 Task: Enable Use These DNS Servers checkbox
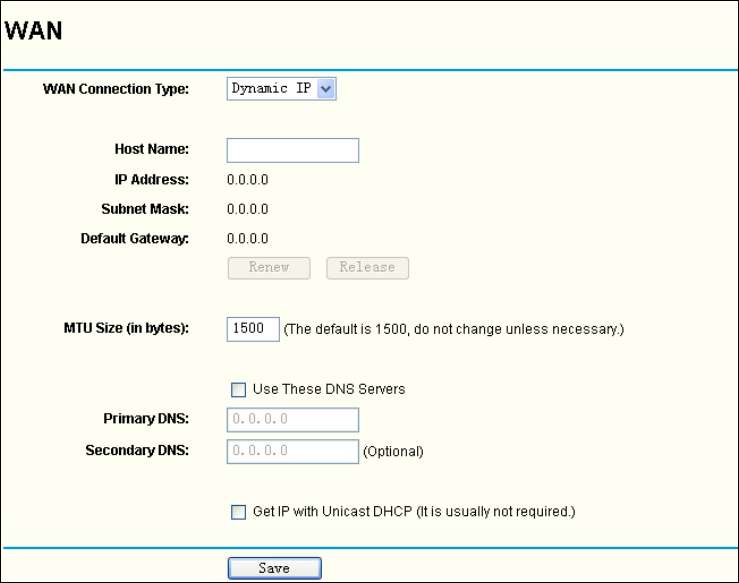coord(238,390)
